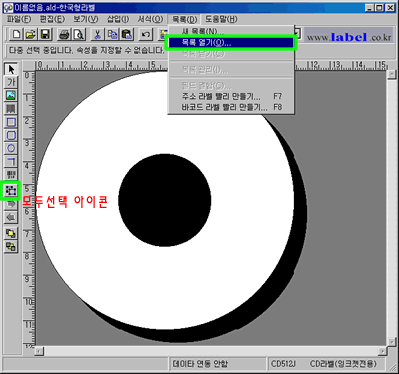The height and width of the screenshot is (374, 399).
Task: Click the select-all icon in left toolbar
Action: point(11,190)
